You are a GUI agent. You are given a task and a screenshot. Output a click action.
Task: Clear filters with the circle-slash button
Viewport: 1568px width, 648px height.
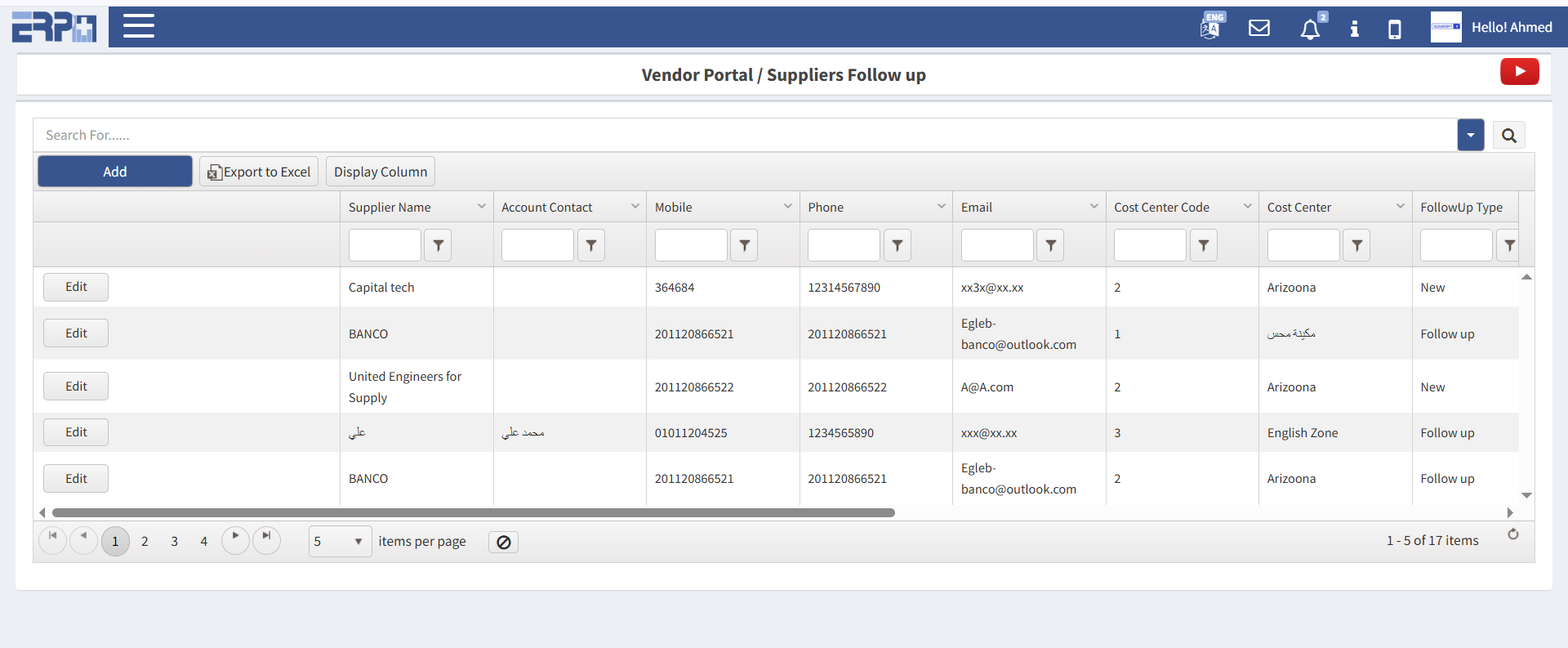[x=503, y=542]
